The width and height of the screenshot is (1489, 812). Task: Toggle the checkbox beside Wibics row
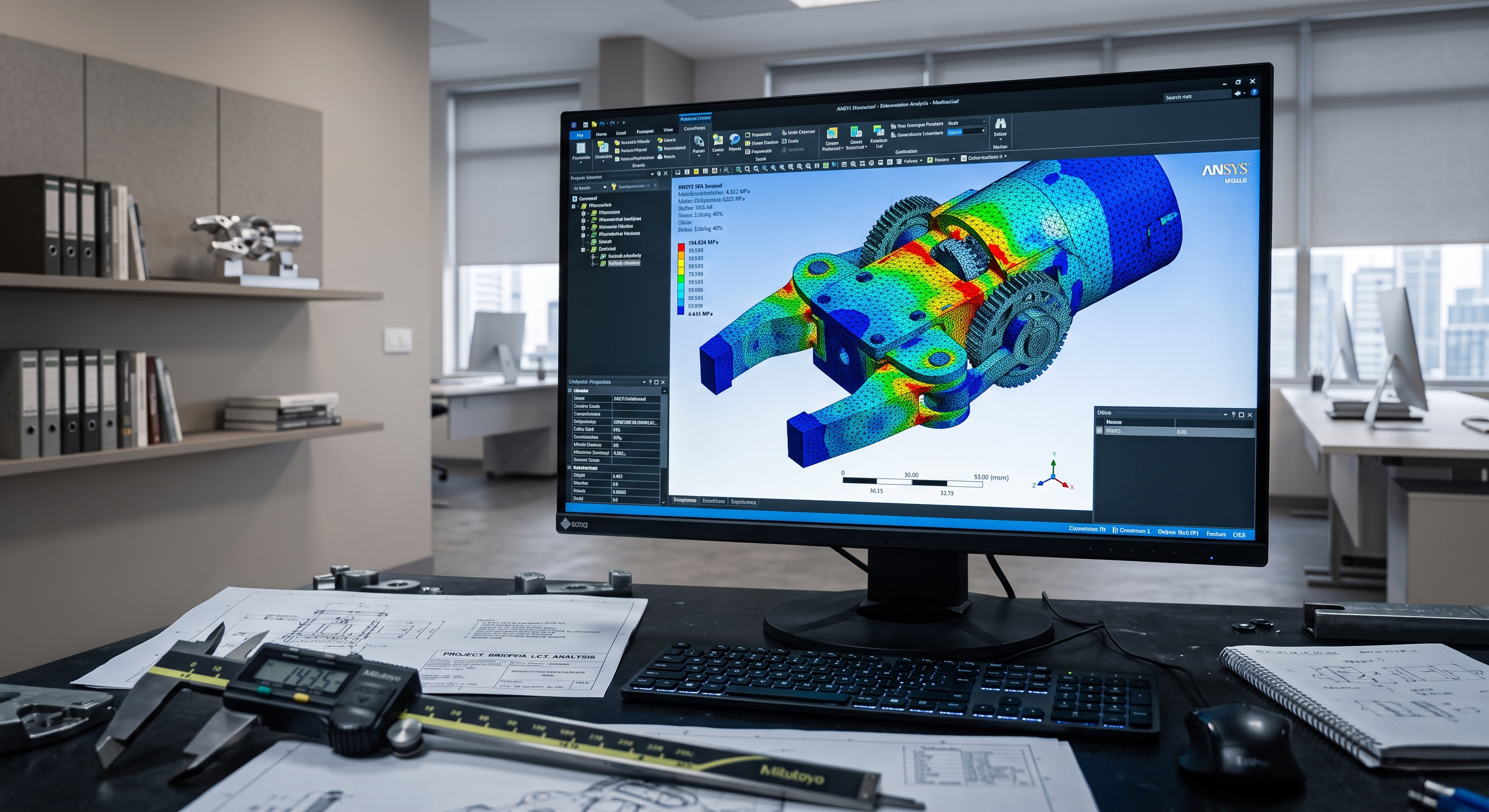(1099, 430)
